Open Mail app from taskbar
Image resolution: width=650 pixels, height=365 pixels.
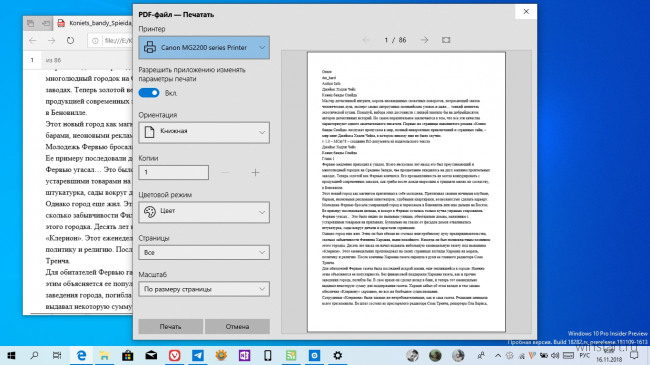151,355
